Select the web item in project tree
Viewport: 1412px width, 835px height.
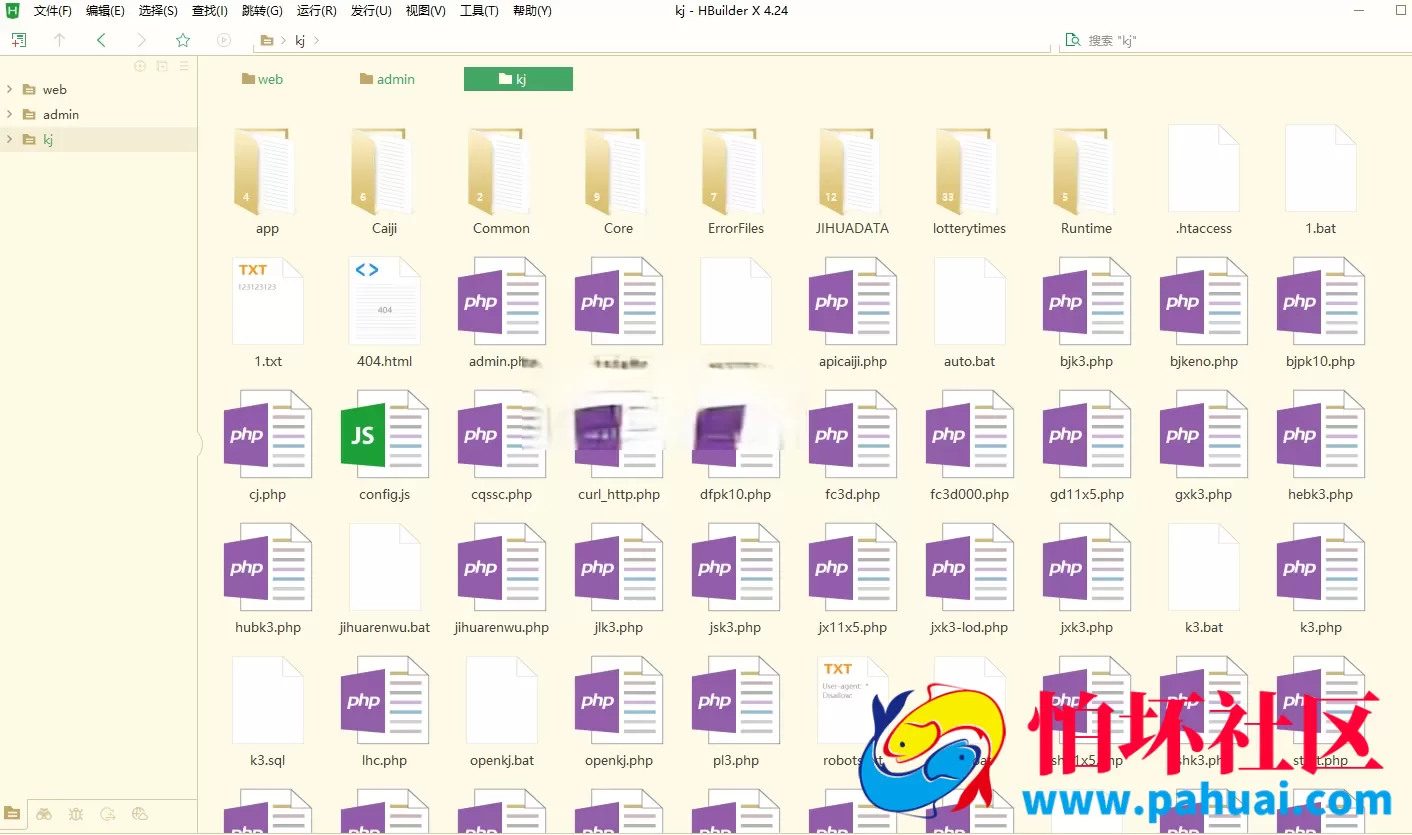coord(55,89)
